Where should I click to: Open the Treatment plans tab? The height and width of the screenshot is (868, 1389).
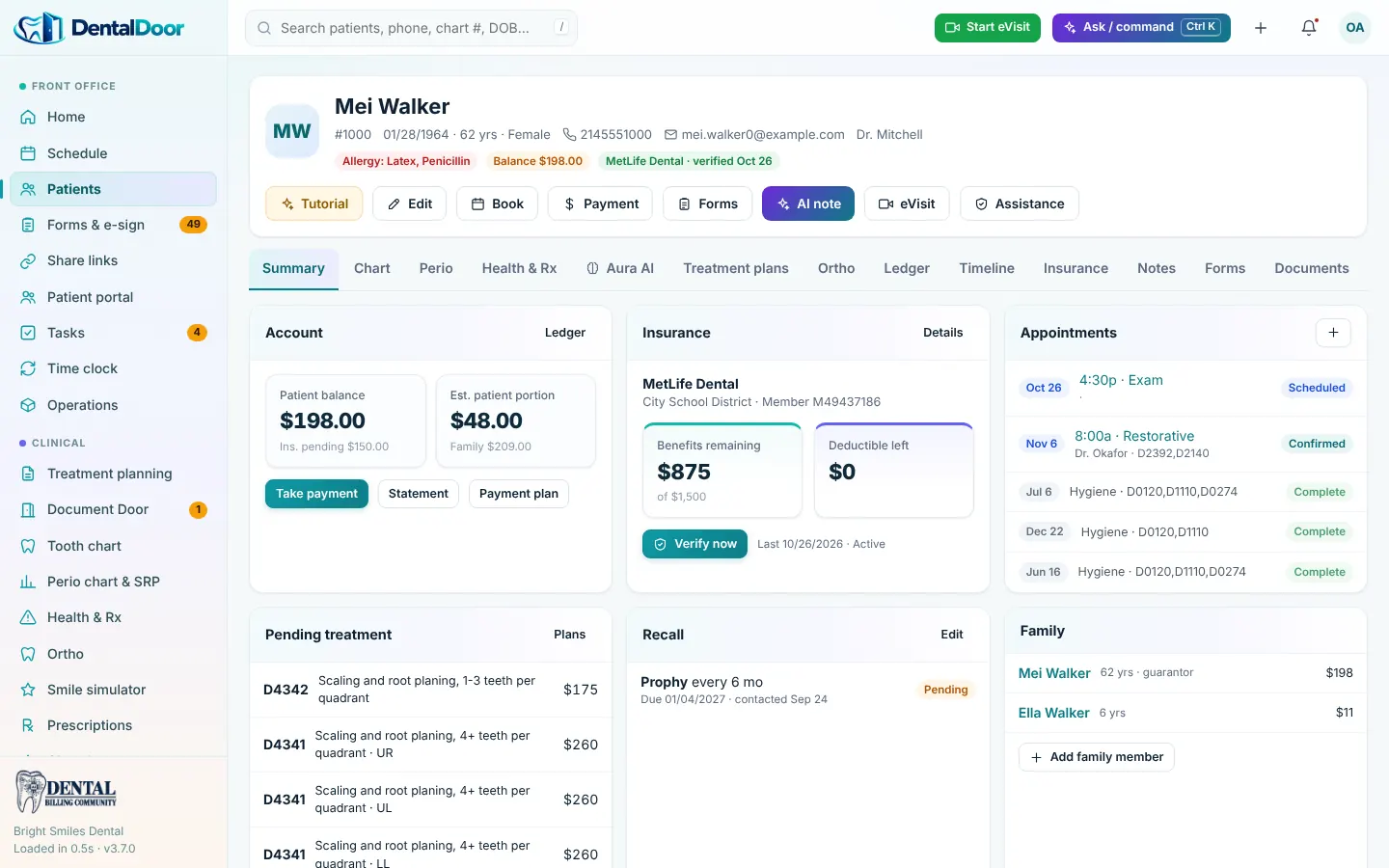[736, 269]
